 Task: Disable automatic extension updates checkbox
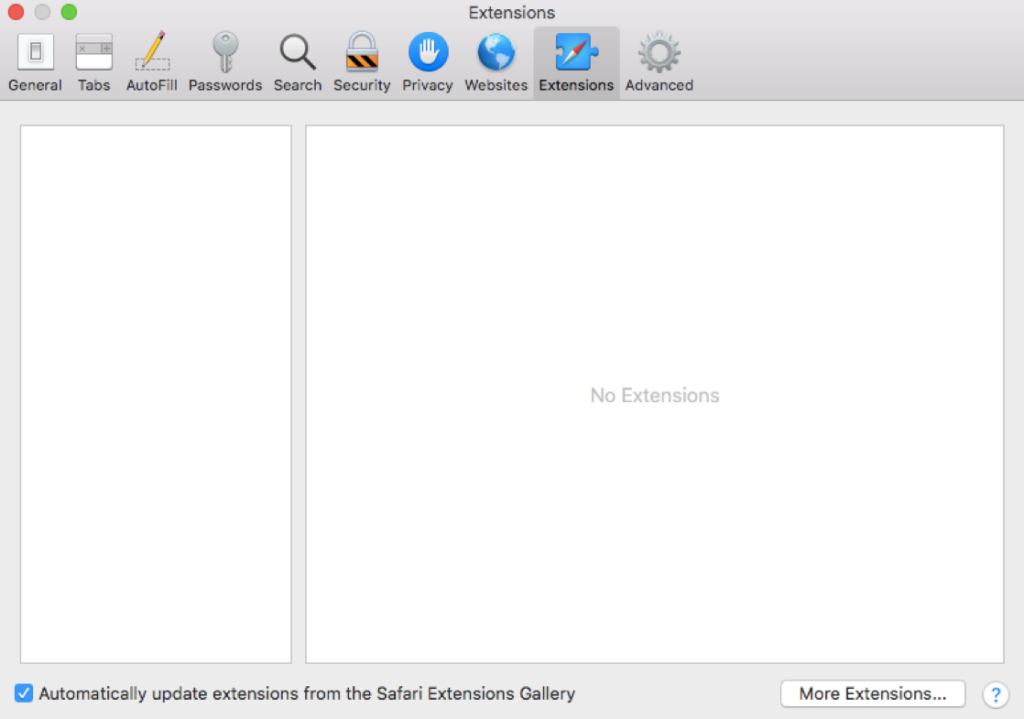pos(24,693)
